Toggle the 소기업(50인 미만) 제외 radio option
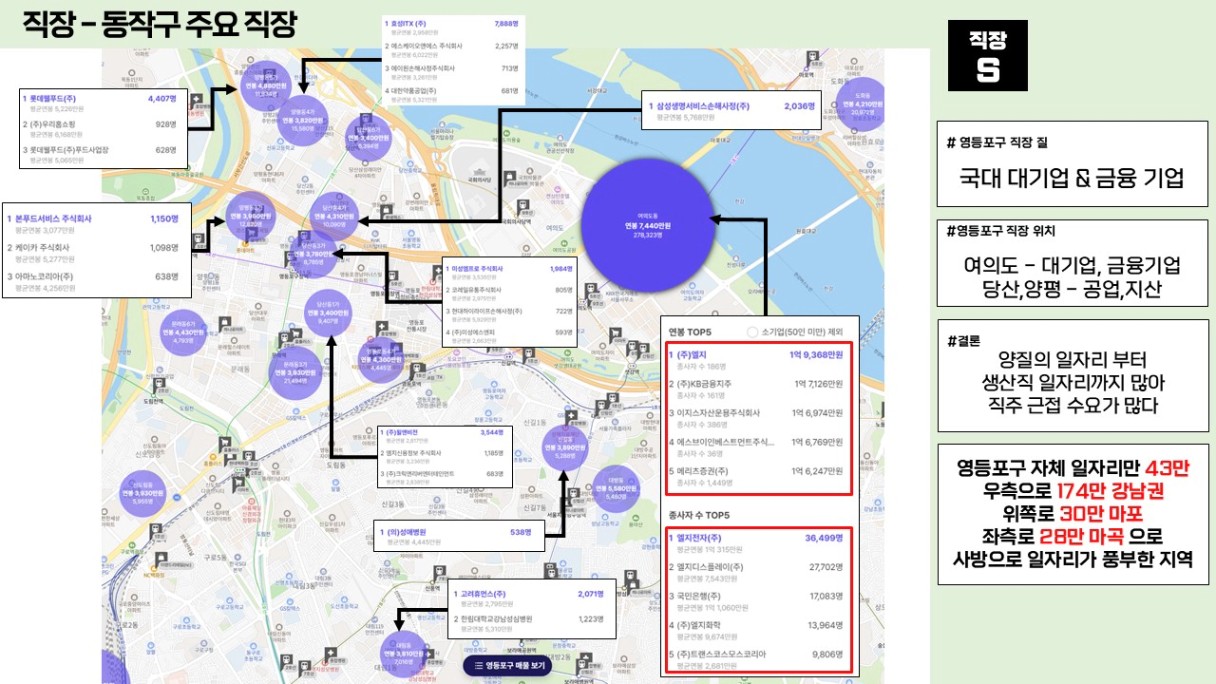This screenshot has height=684, width=1216. click(x=752, y=331)
